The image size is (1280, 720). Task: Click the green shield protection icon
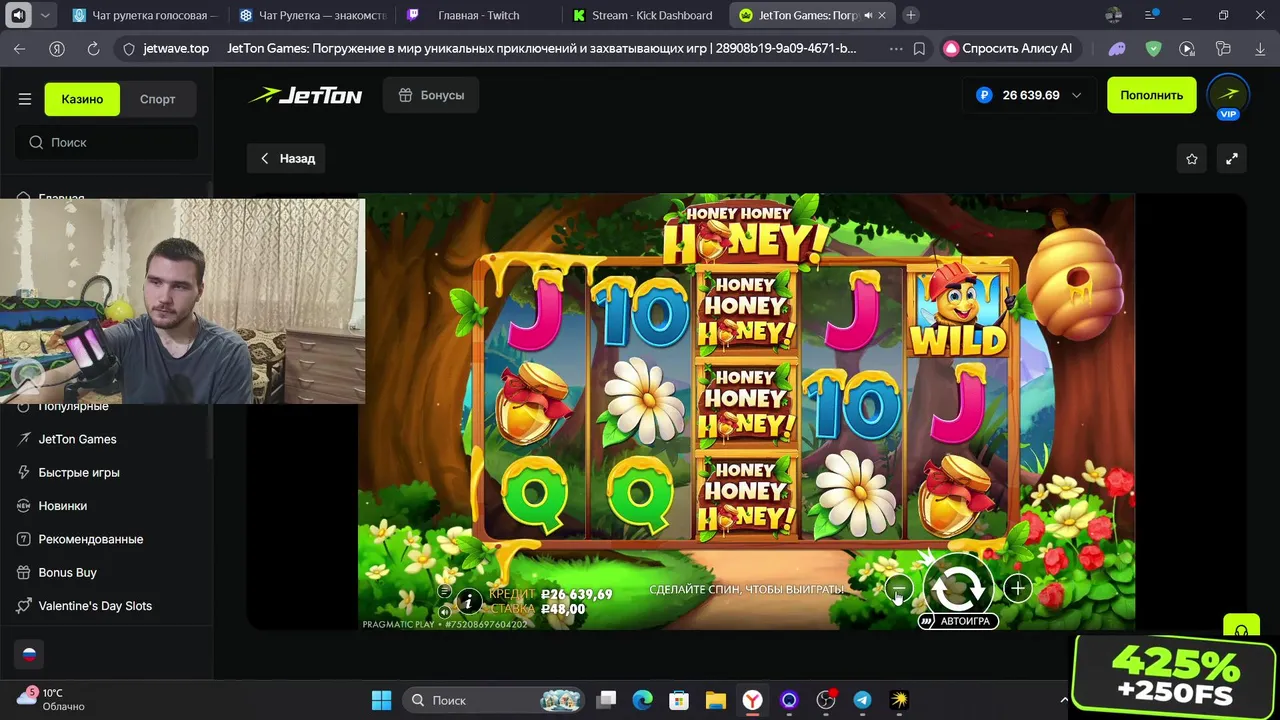click(x=1153, y=48)
